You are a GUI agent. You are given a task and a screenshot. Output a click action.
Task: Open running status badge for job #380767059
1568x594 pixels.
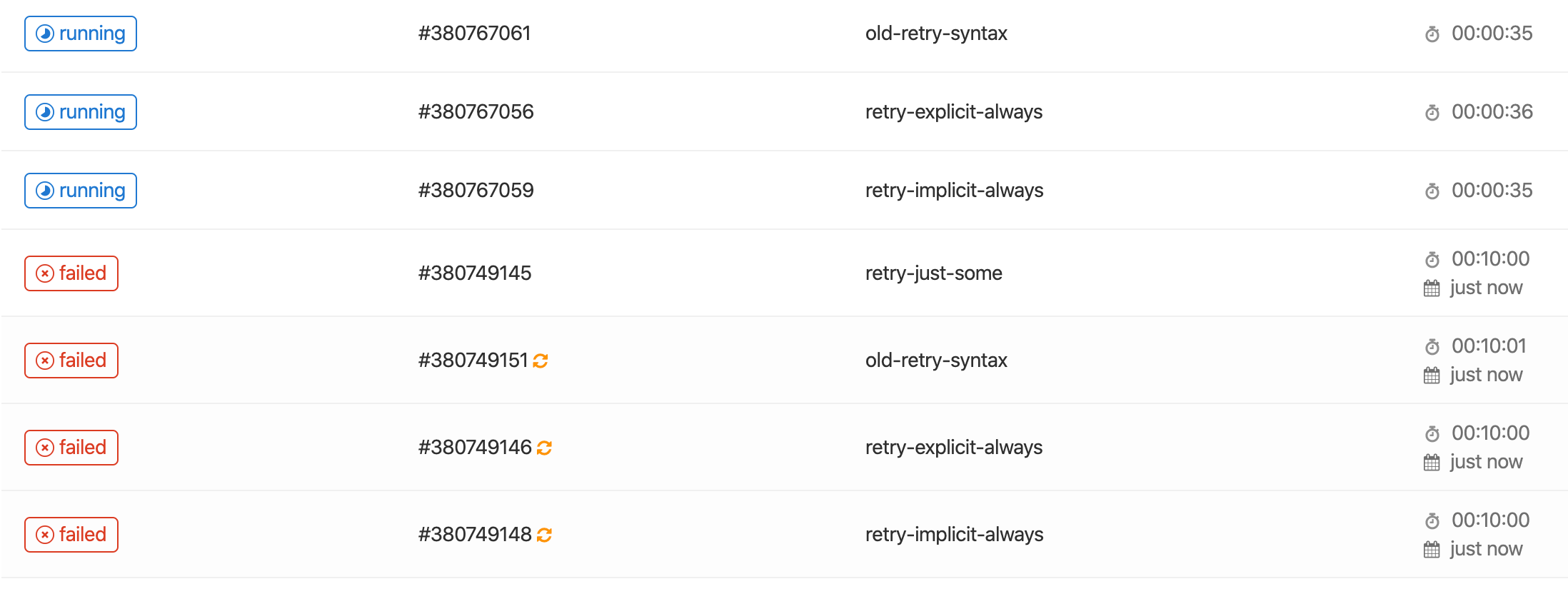pos(81,191)
